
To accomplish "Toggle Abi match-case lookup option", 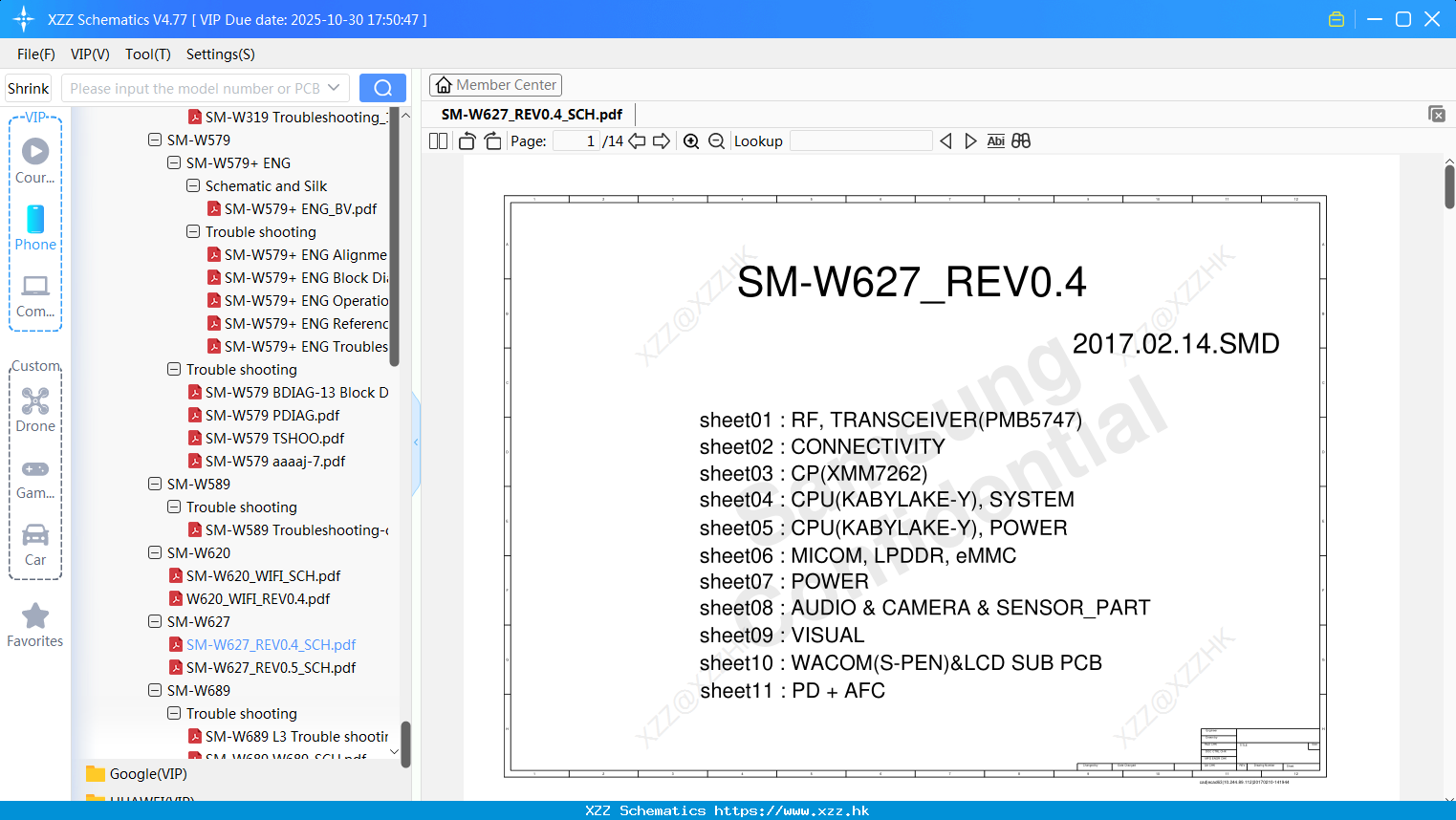I will click(x=995, y=140).
